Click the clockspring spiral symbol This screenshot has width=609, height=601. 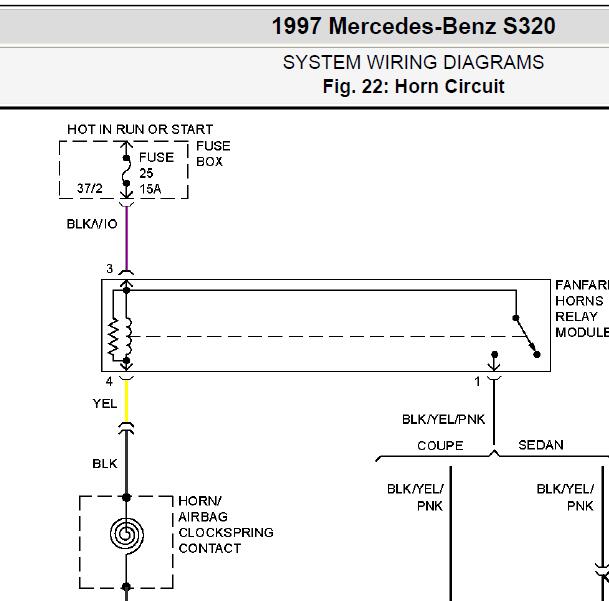click(127, 535)
